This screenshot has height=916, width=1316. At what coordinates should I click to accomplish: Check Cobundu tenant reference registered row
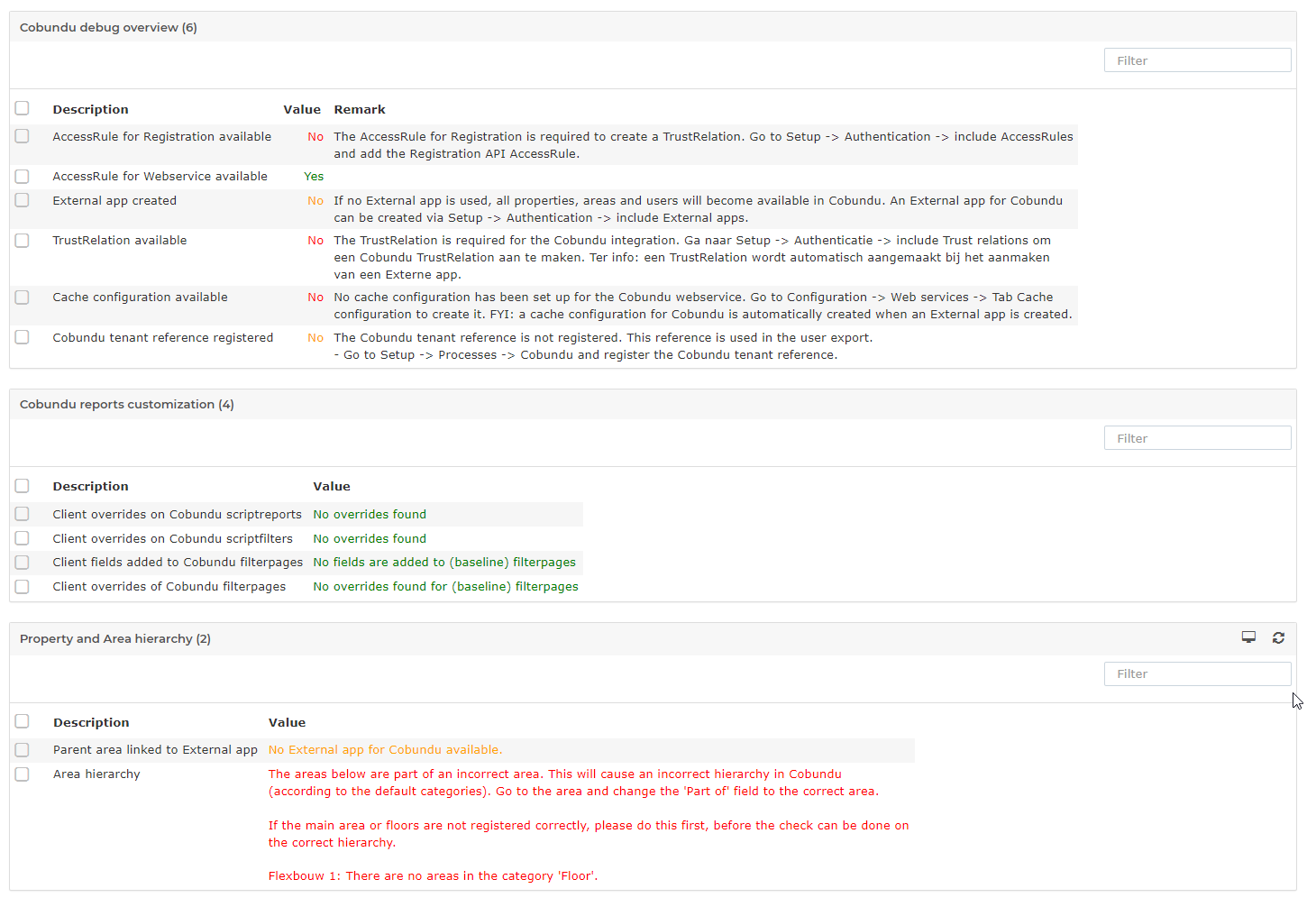(23, 337)
